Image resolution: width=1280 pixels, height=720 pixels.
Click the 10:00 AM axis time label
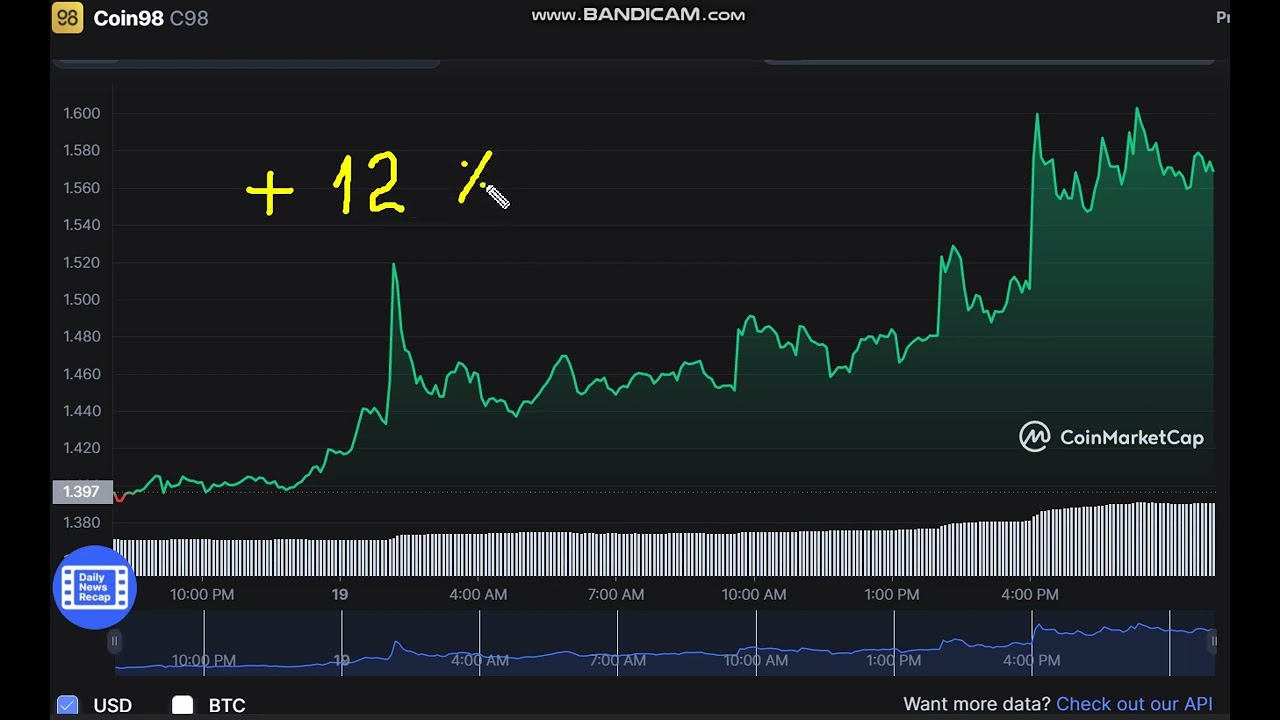(x=754, y=594)
